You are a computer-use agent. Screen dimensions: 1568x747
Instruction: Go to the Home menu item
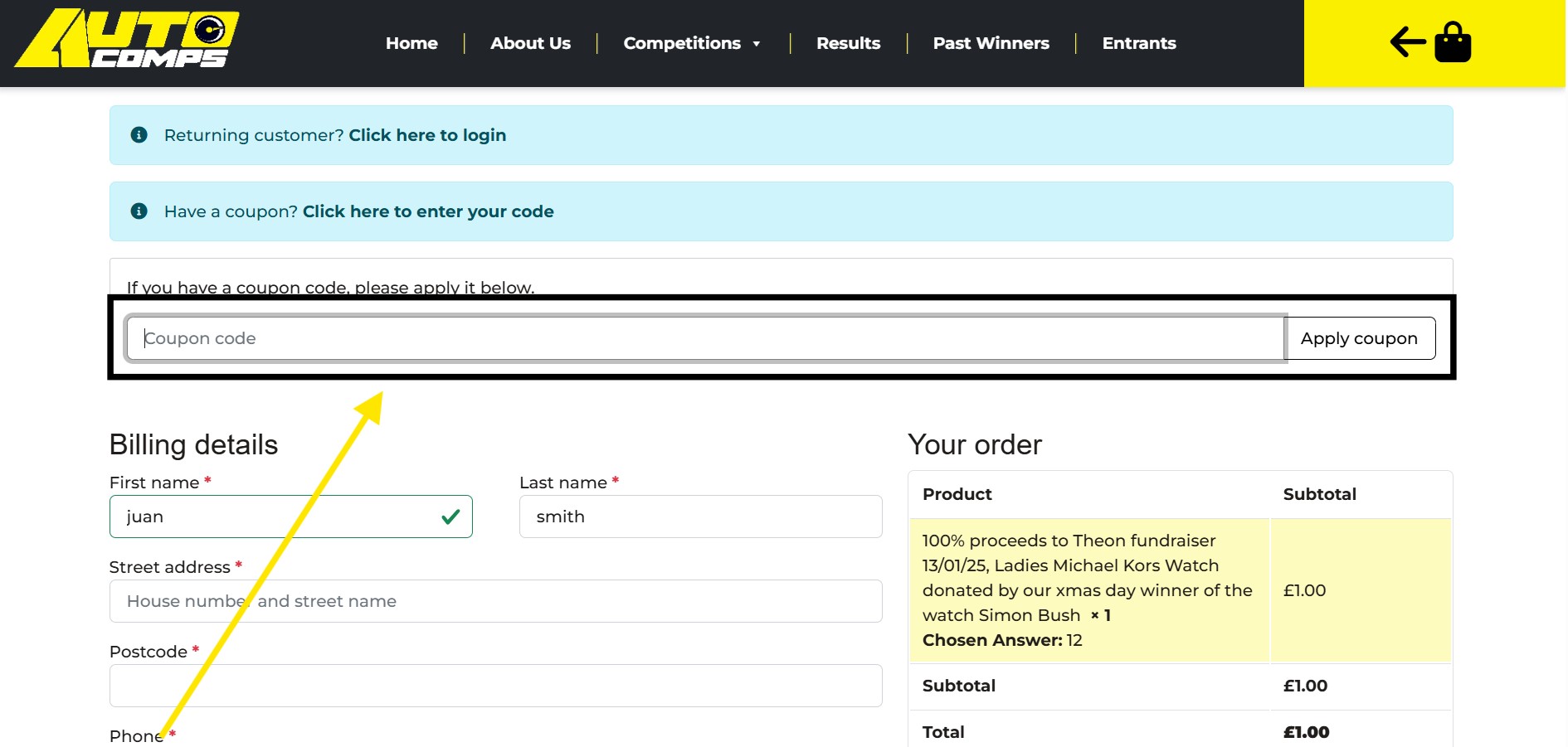pos(411,43)
